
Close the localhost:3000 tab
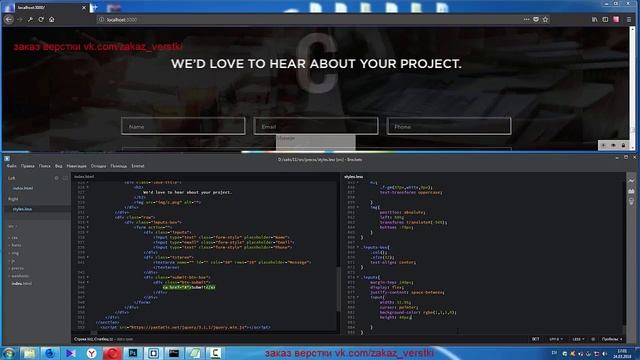pos(84,7)
